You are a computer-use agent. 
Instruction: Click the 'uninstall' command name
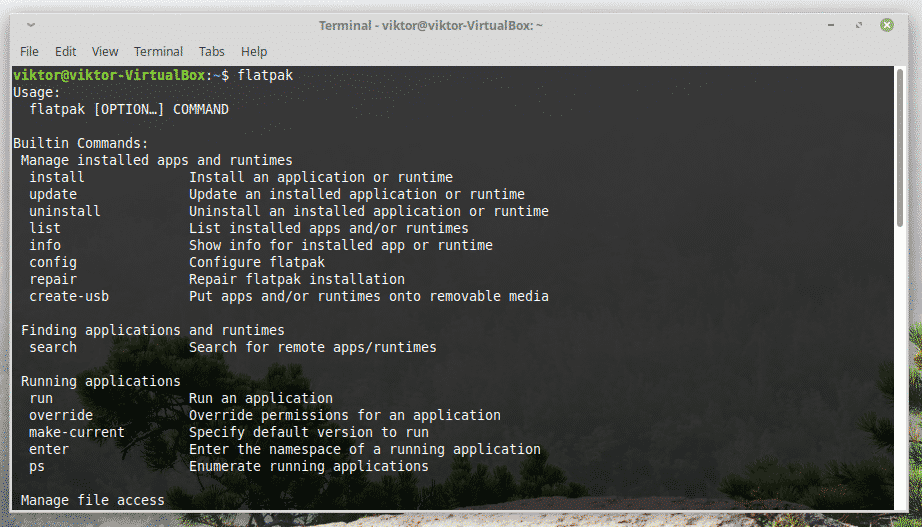(65, 211)
